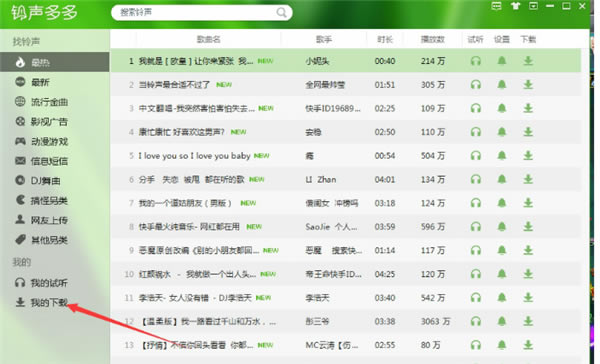Click song title I love you so I love you baby
The image size is (600, 364).
[x=194, y=156]
